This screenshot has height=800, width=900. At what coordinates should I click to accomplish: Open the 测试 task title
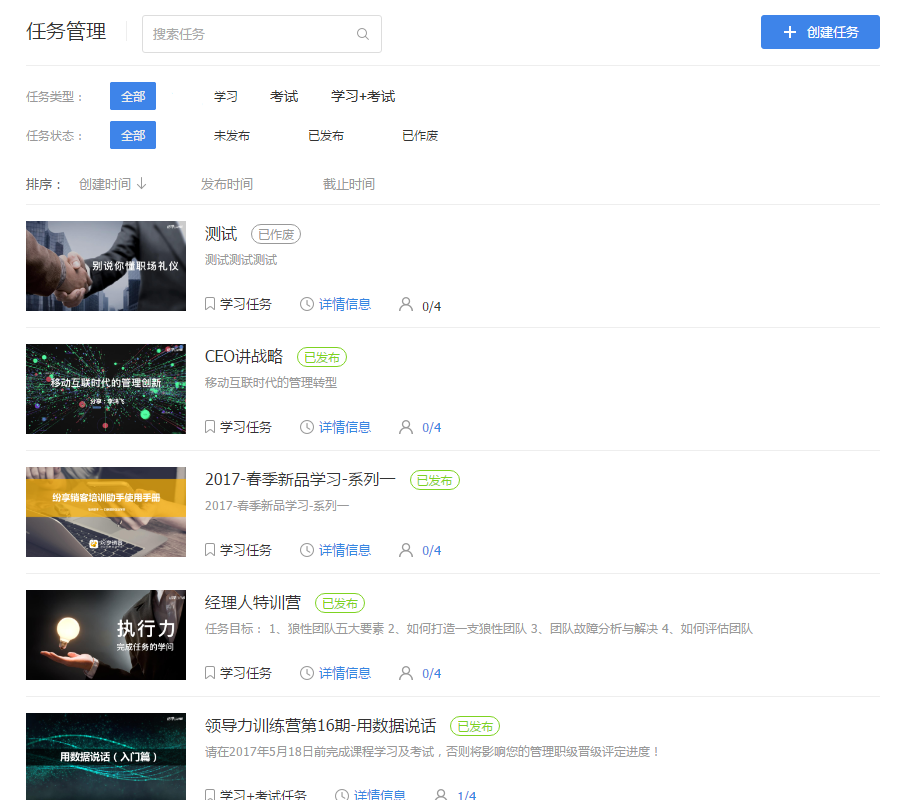tap(221, 234)
